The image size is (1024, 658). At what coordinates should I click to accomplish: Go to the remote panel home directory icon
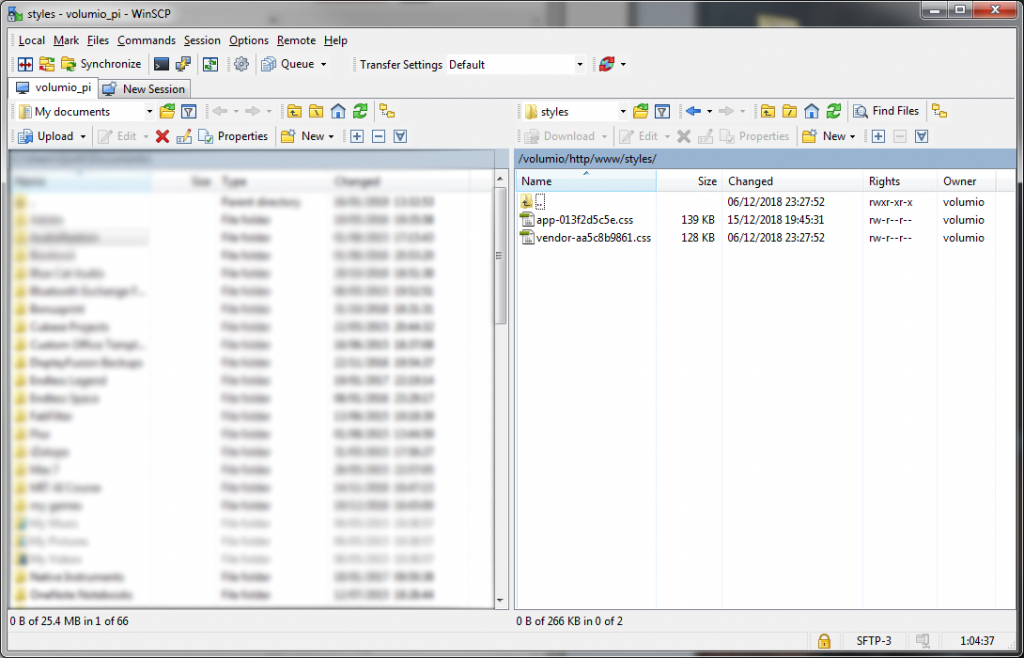pos(811,112)
